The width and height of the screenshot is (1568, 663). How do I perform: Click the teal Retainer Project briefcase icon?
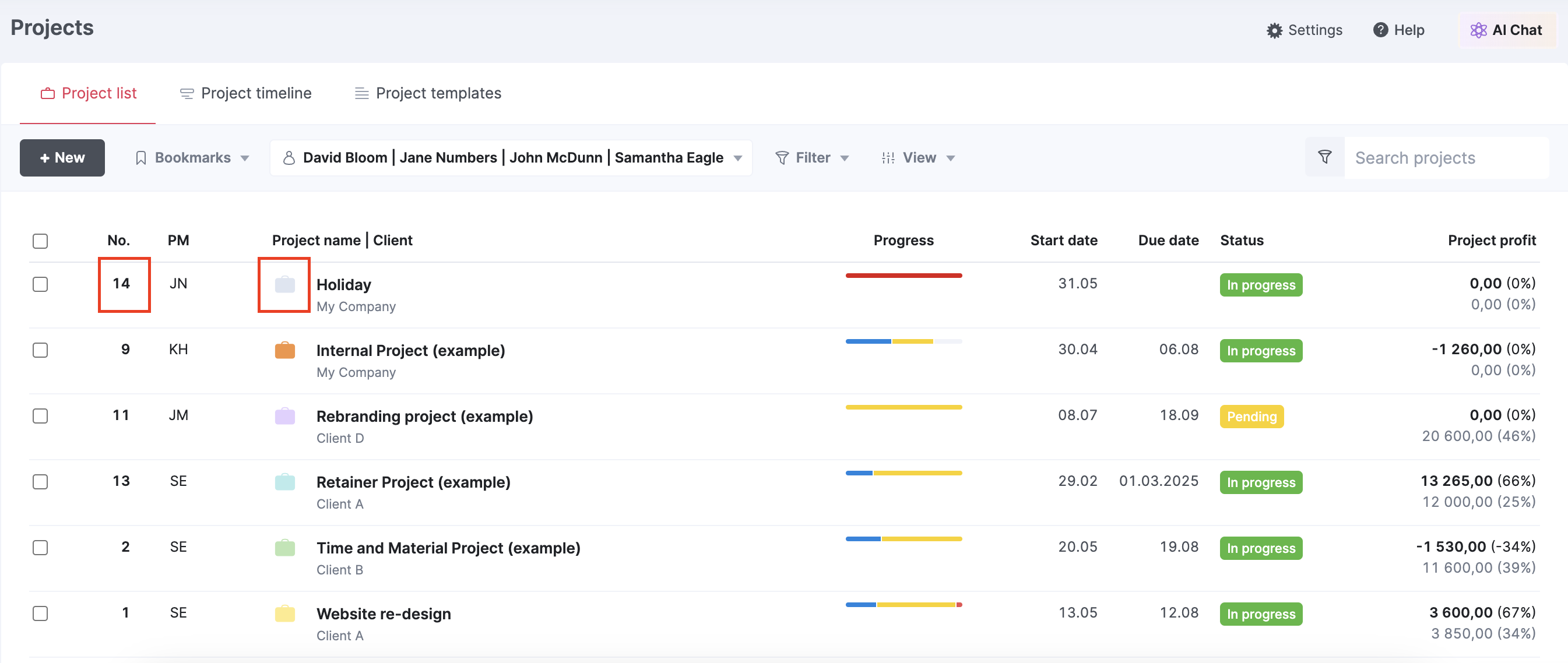pos(284,482)
